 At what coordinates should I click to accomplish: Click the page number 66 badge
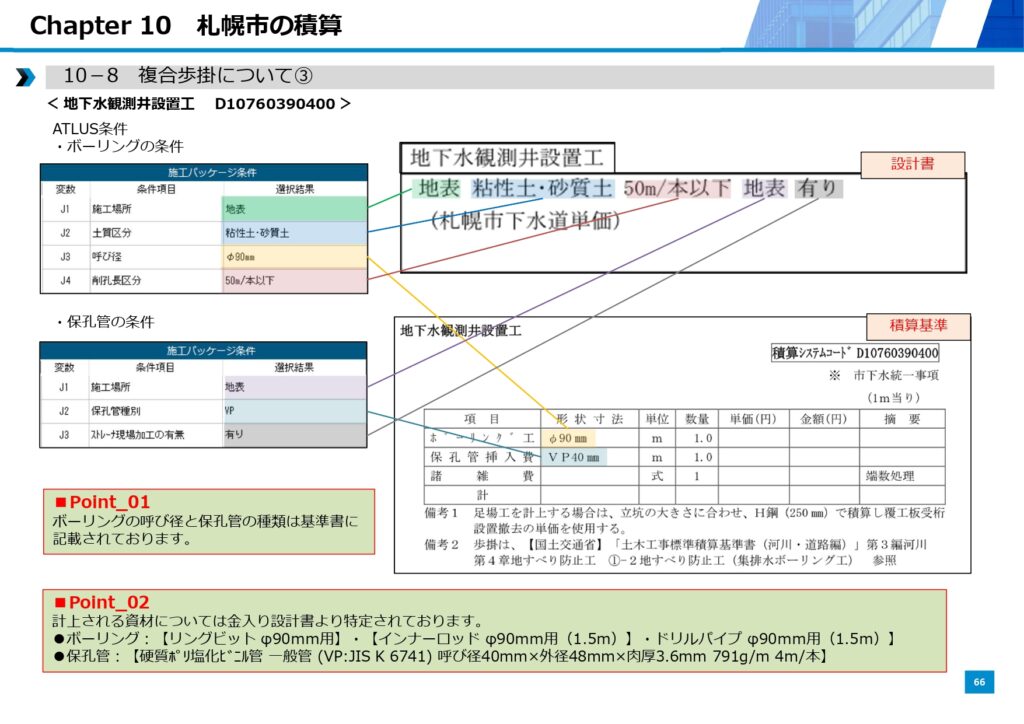(979, 682)
